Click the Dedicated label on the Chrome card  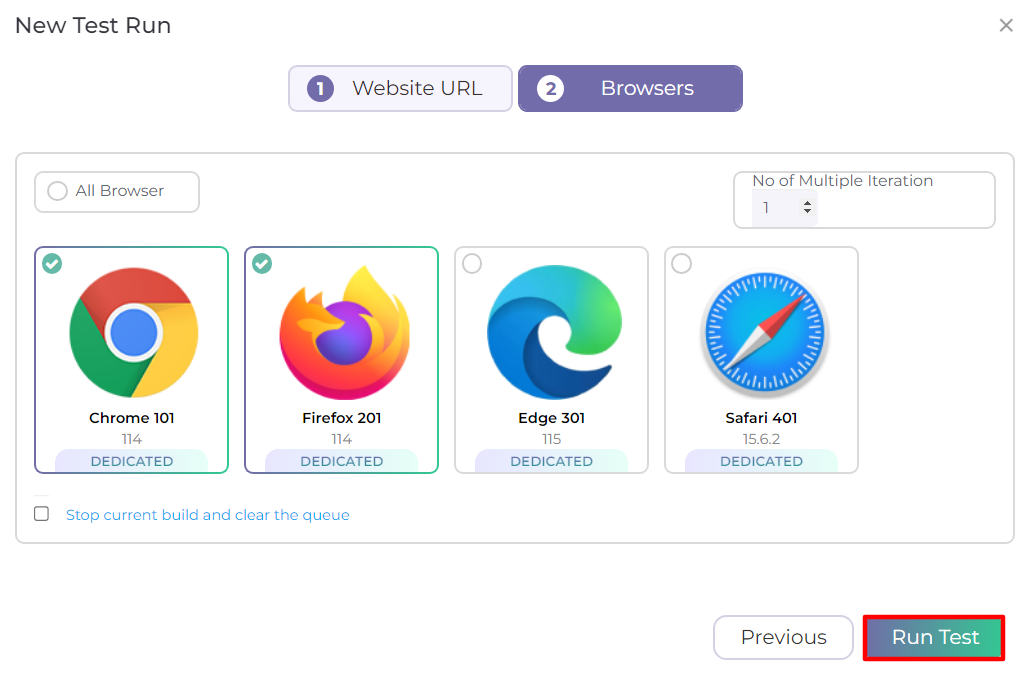pyautogui.click(x=131, y=461)
